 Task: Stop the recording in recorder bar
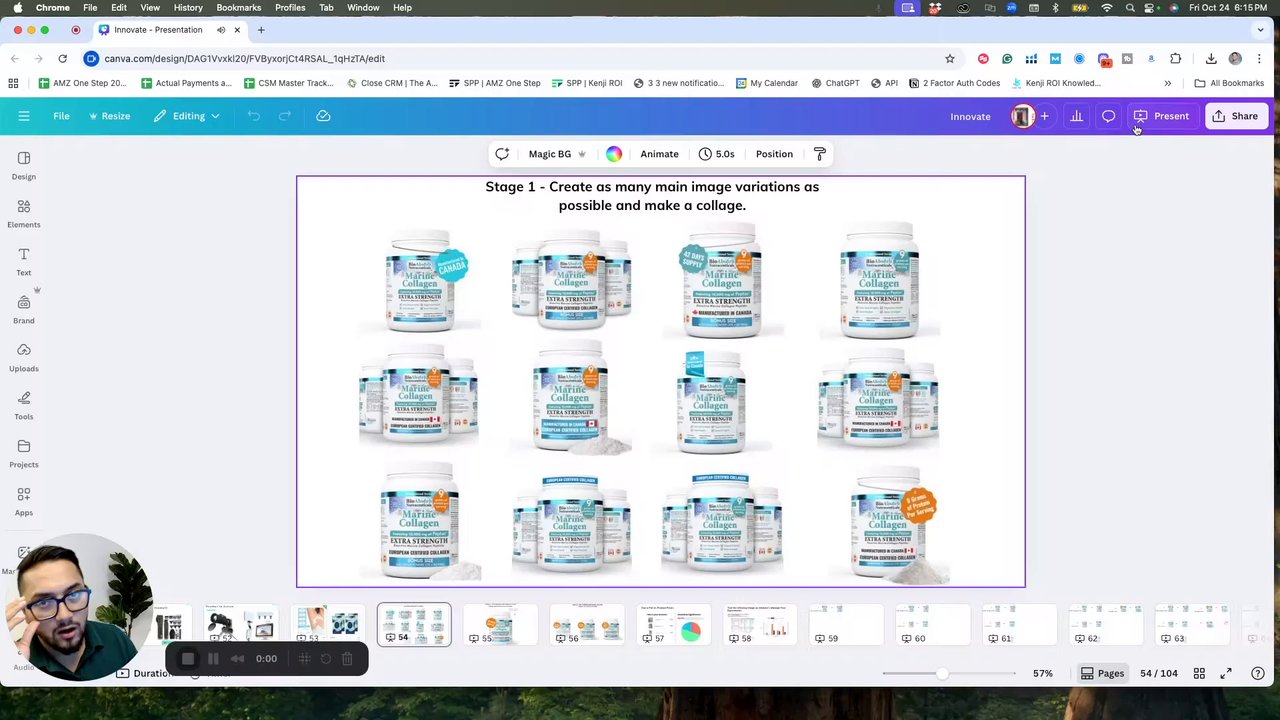pyautogui.click(x=188, y=658)
